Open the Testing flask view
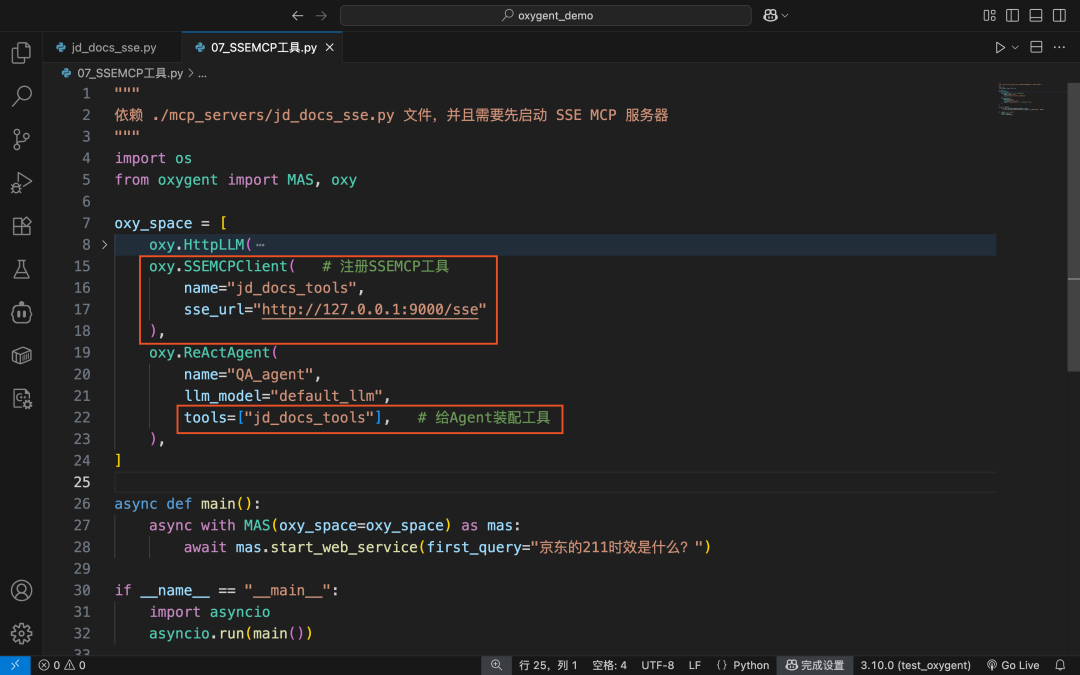This screenshot has height=675, width=1080. tap(21, 269)
